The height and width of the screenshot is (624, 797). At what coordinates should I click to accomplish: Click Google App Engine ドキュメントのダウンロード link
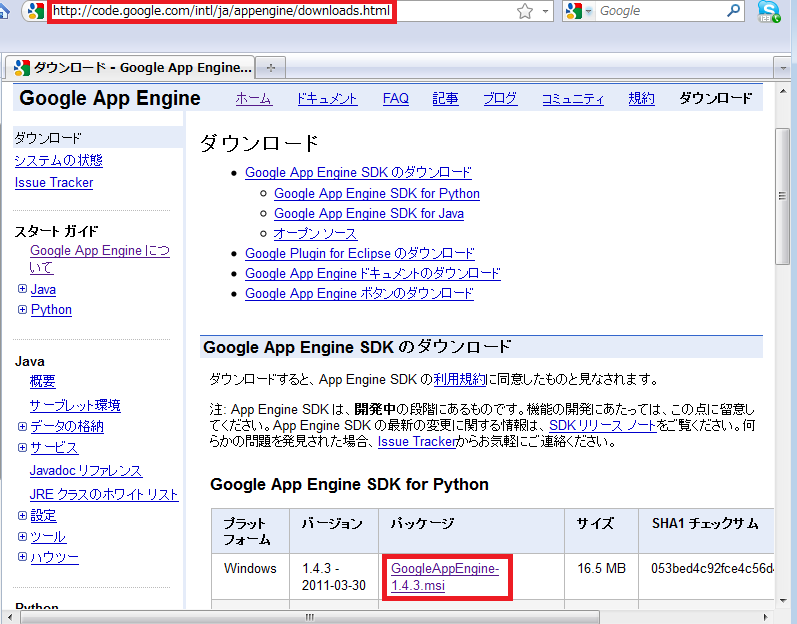pyautogui.click(x=373, y=273)
